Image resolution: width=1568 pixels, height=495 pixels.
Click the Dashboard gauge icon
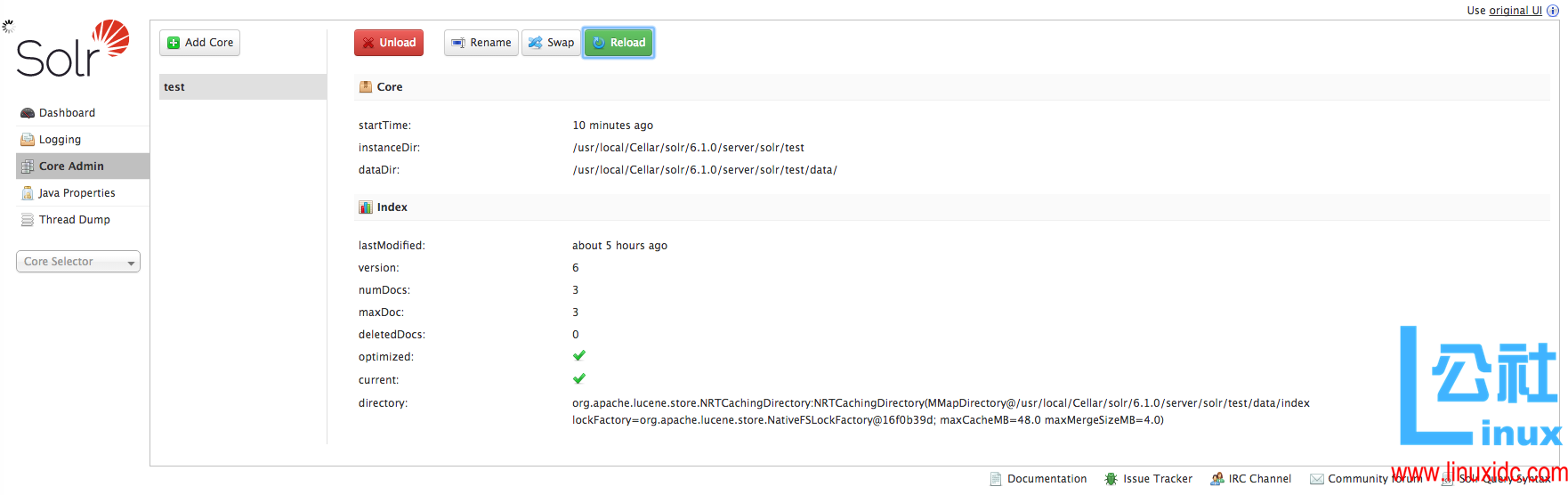pos(28,113)
